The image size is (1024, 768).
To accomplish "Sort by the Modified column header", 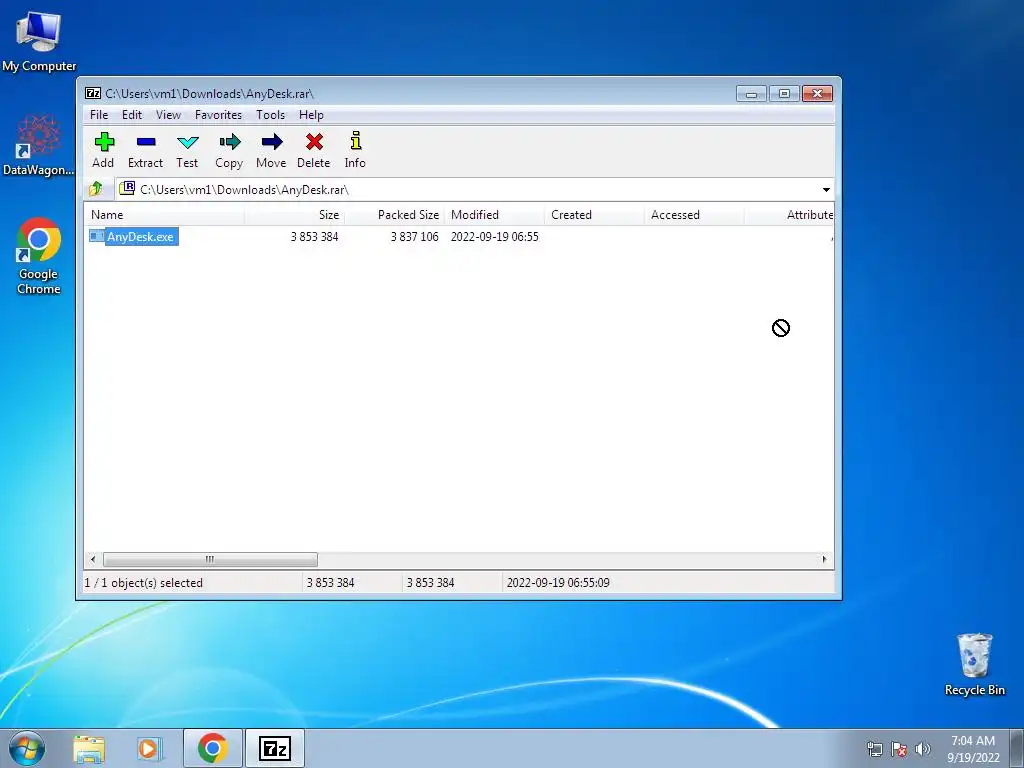I will pos(494,215).
